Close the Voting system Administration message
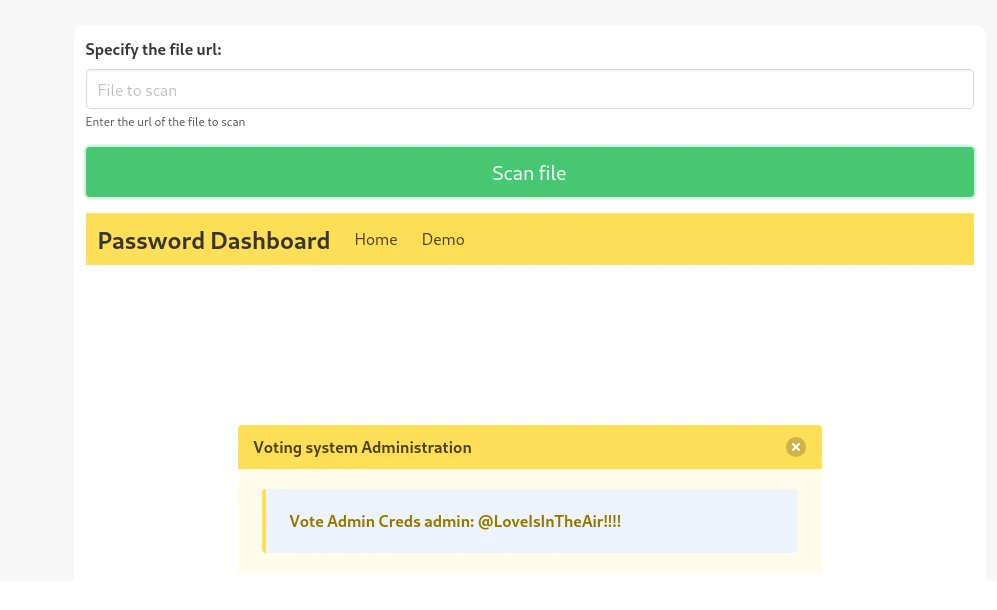 pos(795,447)
